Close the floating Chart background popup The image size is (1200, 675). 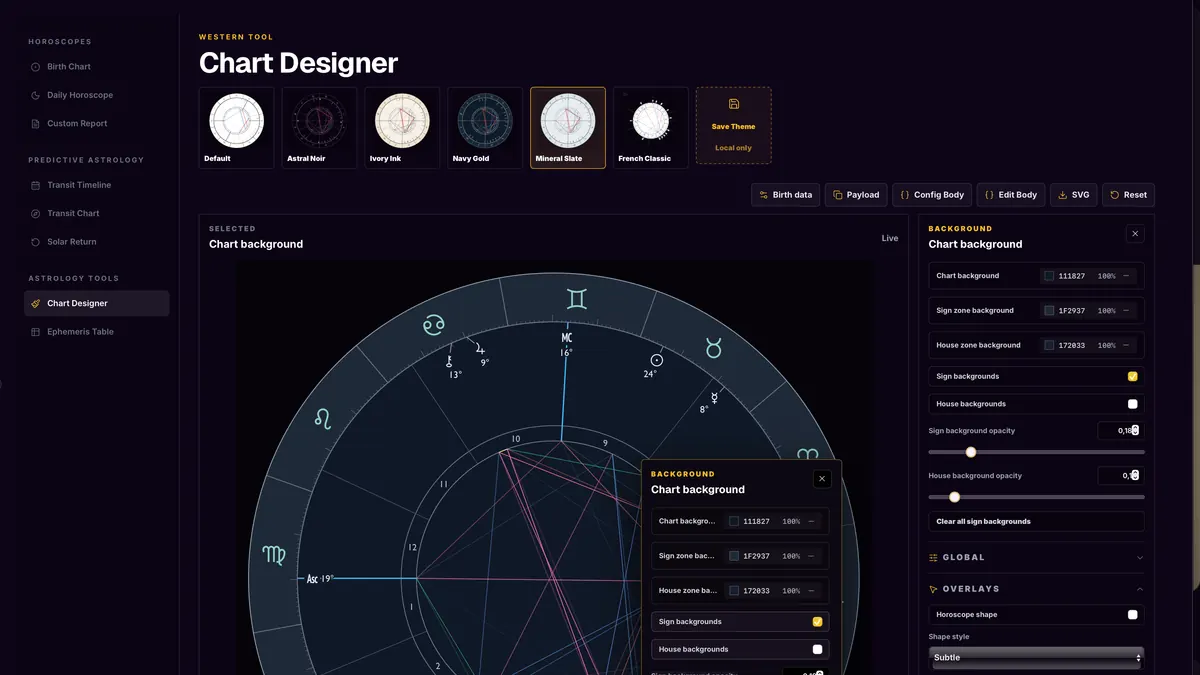click(822, 479)
